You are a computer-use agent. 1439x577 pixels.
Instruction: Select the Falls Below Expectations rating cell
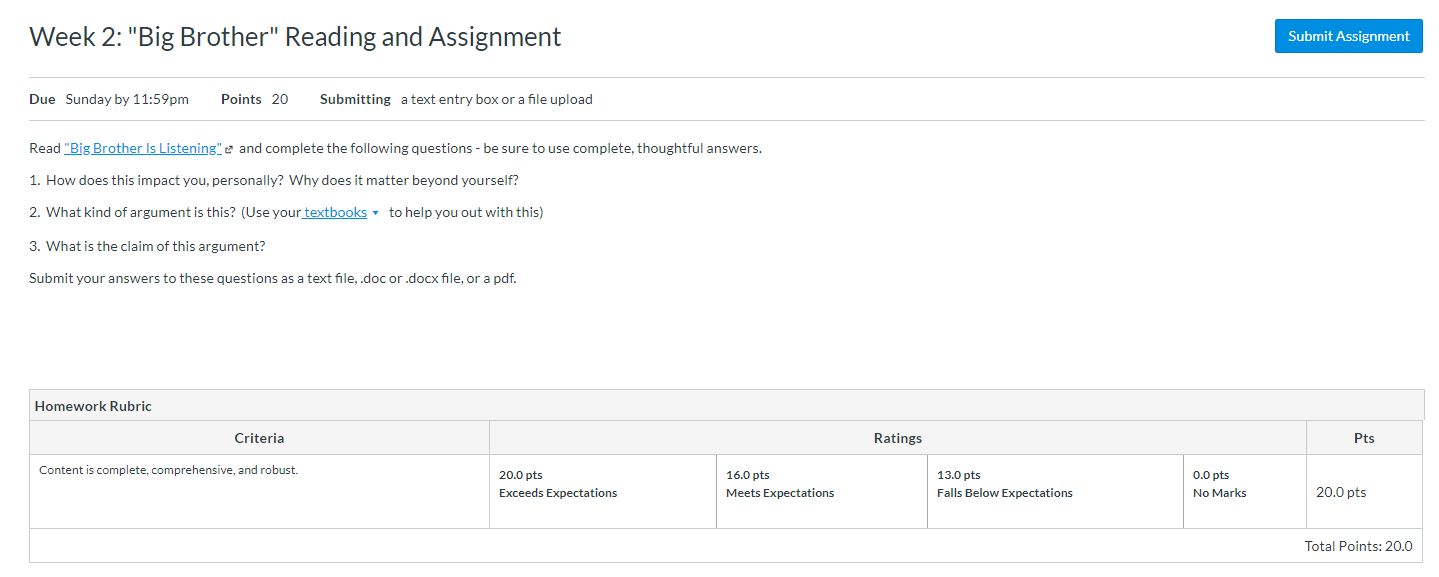coord(1055,491)
